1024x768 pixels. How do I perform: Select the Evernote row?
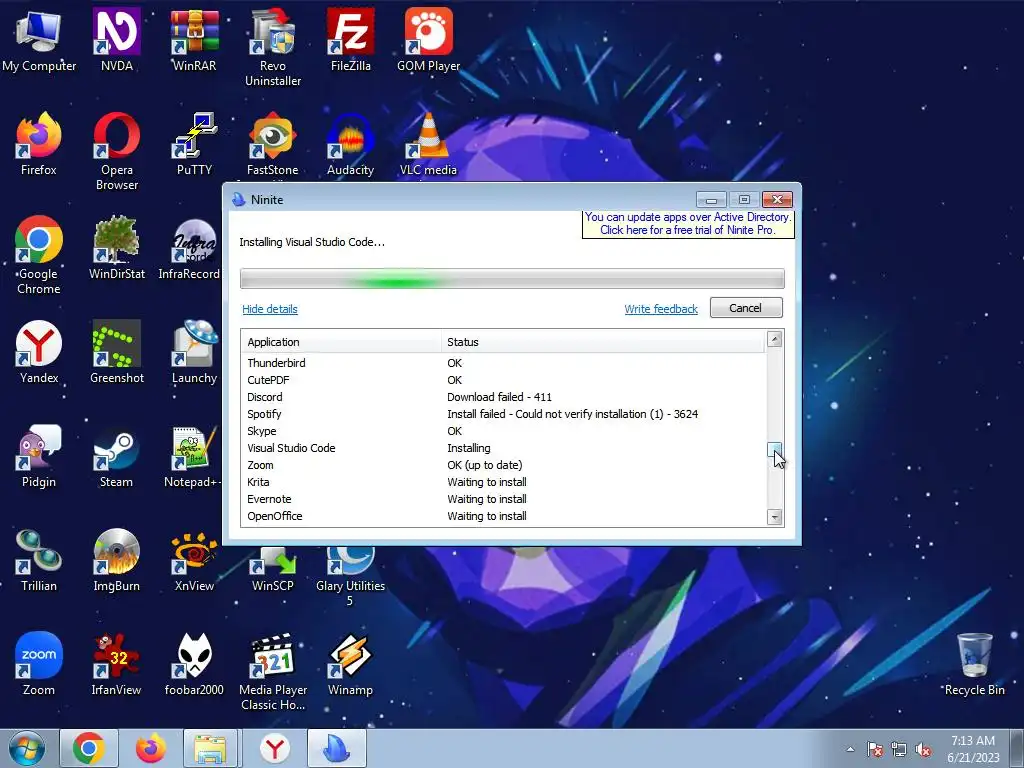[x=504, y=499]
